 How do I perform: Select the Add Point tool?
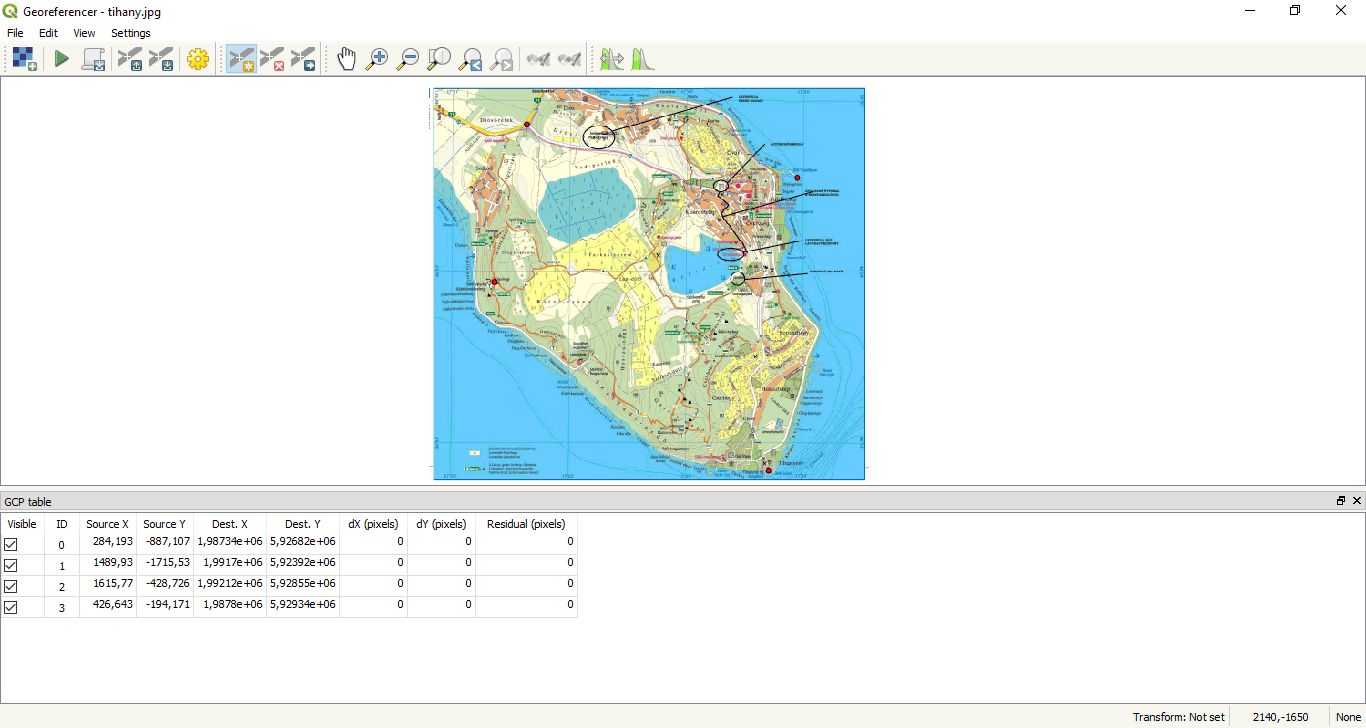click(x=241, y=59)
